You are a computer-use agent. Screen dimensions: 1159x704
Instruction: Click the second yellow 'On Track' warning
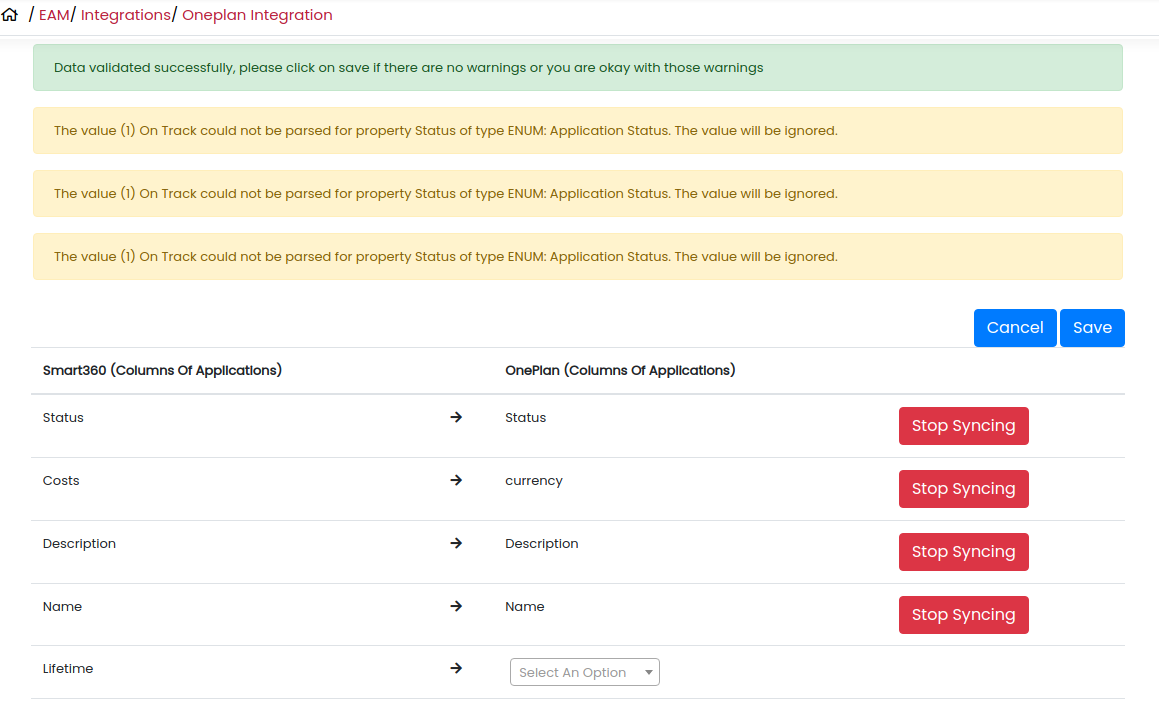point(577,193)
